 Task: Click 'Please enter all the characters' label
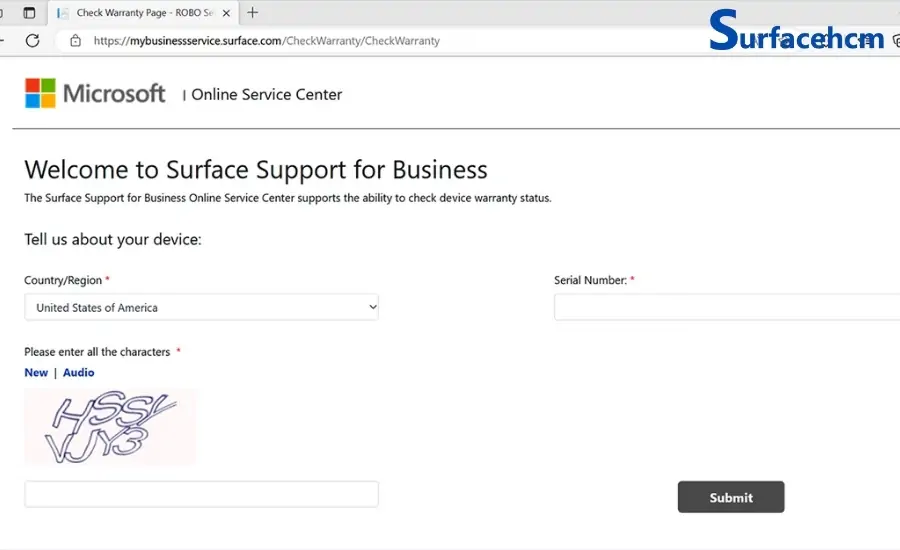(97, 352)
